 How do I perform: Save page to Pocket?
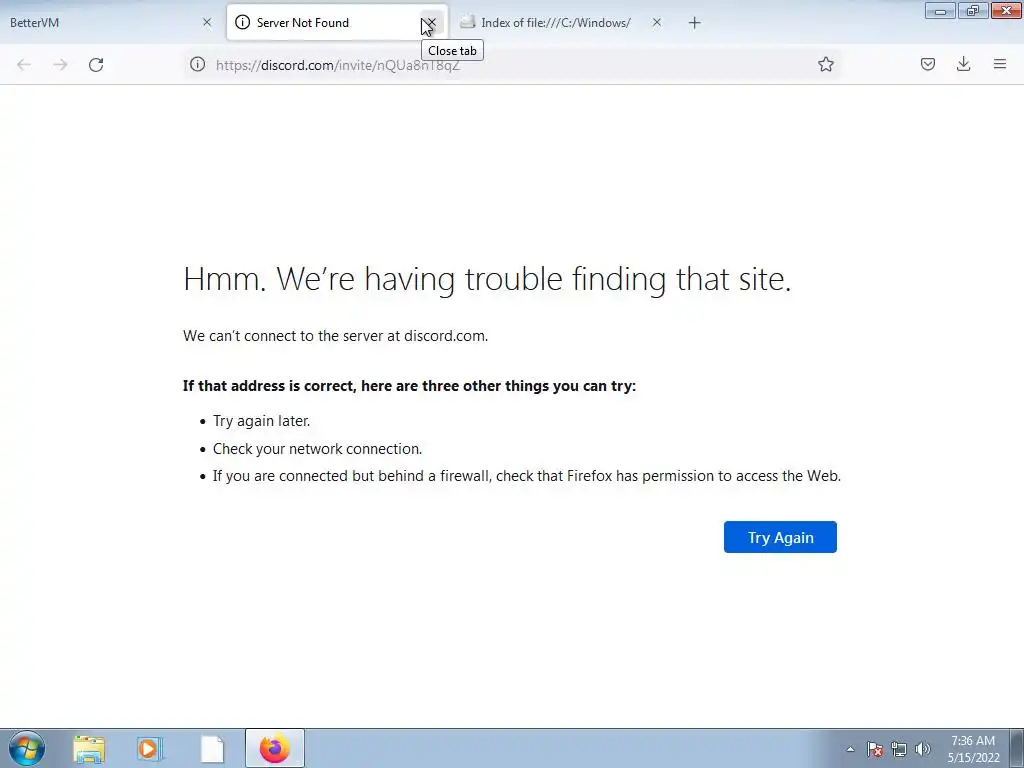click(x=927, y=64)
